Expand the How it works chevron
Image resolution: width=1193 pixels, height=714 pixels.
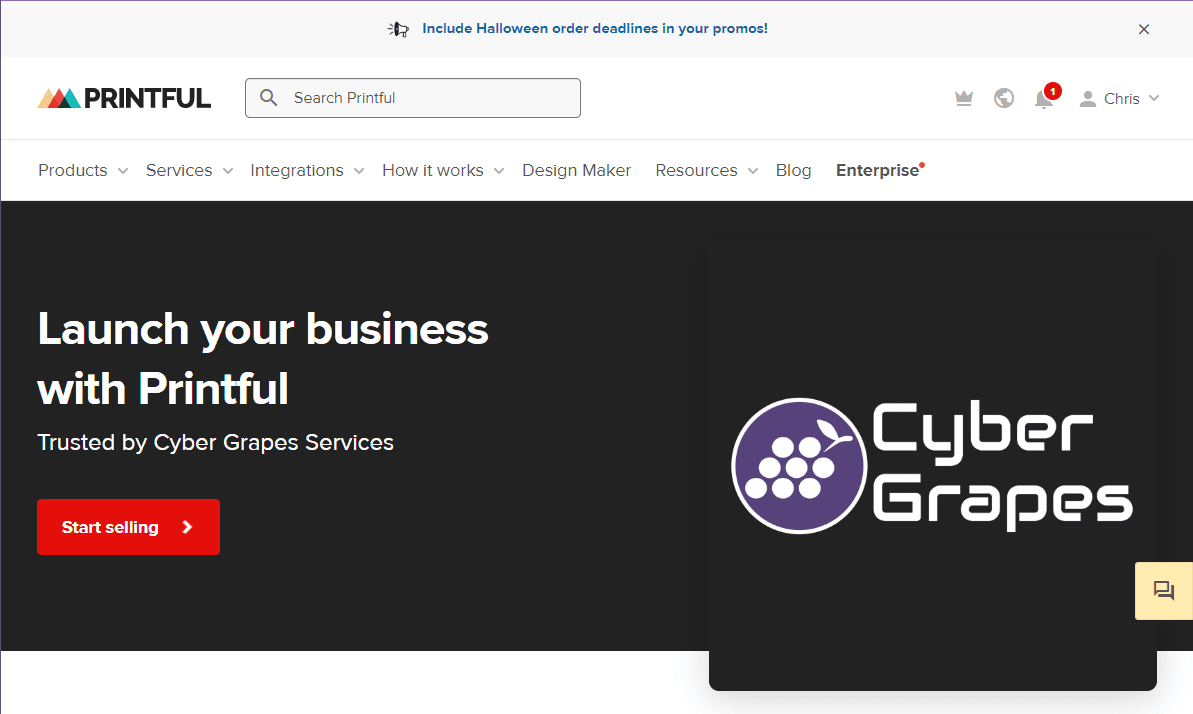click(x=499, y=171)
